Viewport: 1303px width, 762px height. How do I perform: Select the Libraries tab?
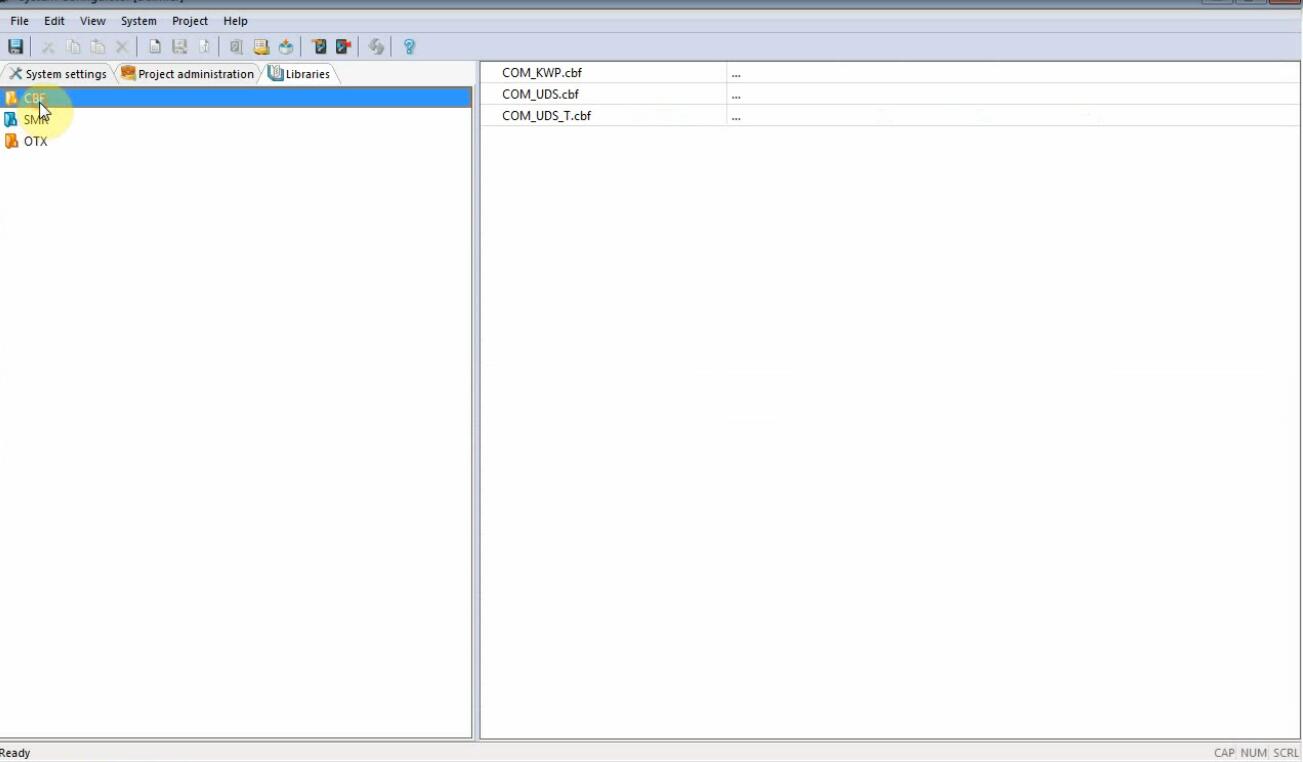pos(299,74)
